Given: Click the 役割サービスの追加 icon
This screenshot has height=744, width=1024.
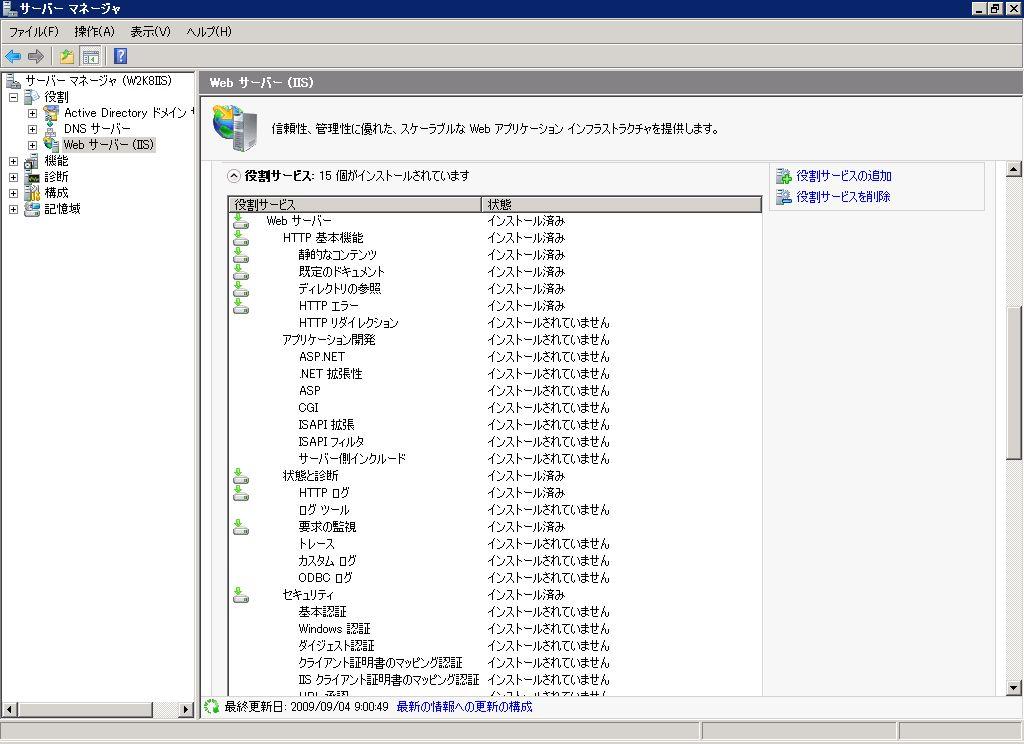Looking at the screenshot, I should [784, 176].
